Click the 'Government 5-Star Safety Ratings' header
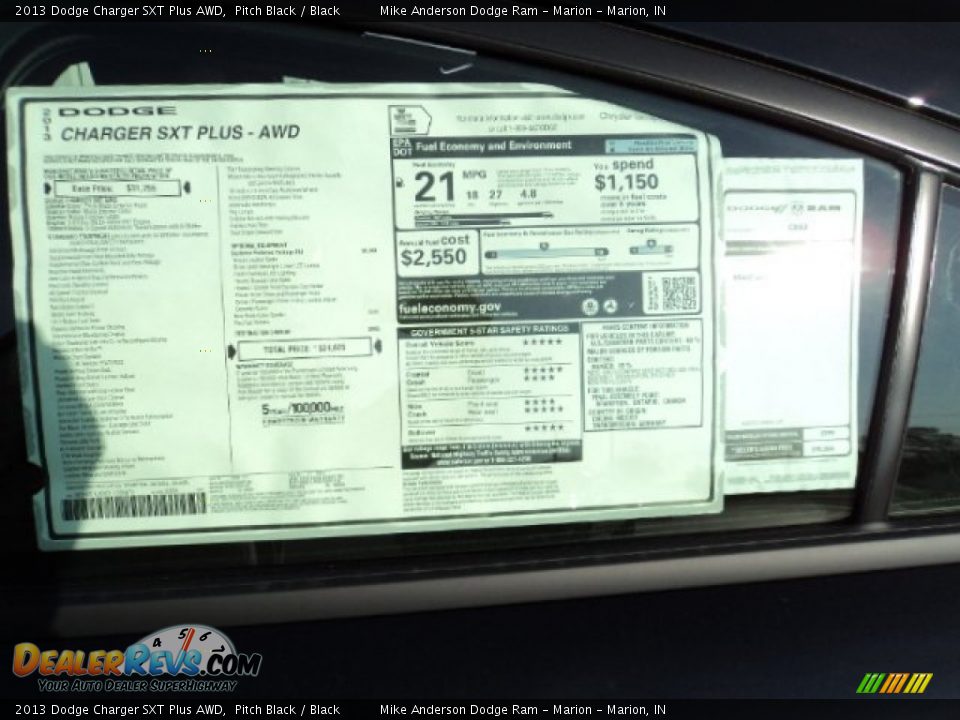 tap(489, 331)
